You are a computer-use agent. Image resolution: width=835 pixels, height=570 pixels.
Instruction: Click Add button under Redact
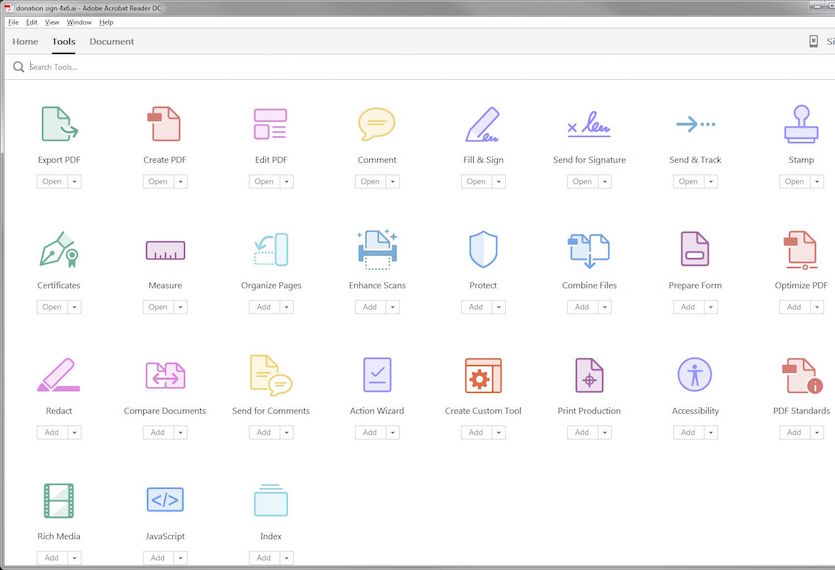coord(52,433)
